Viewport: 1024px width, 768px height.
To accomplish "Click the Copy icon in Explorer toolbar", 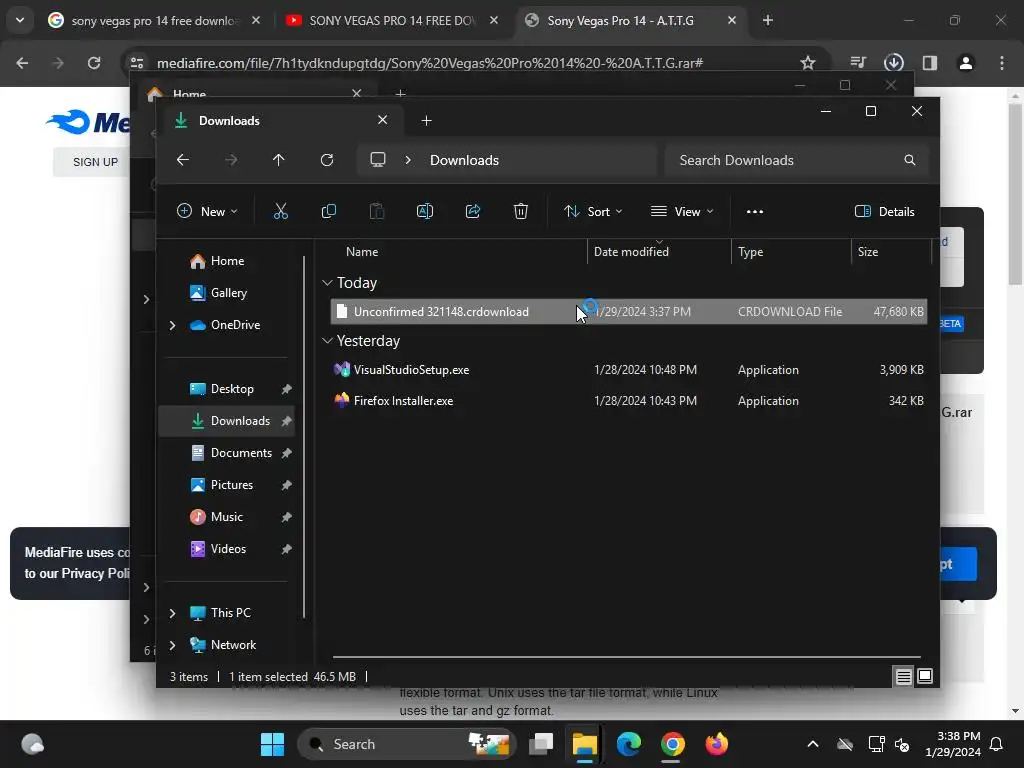I will pyautogui.click(x=328, y=211).
